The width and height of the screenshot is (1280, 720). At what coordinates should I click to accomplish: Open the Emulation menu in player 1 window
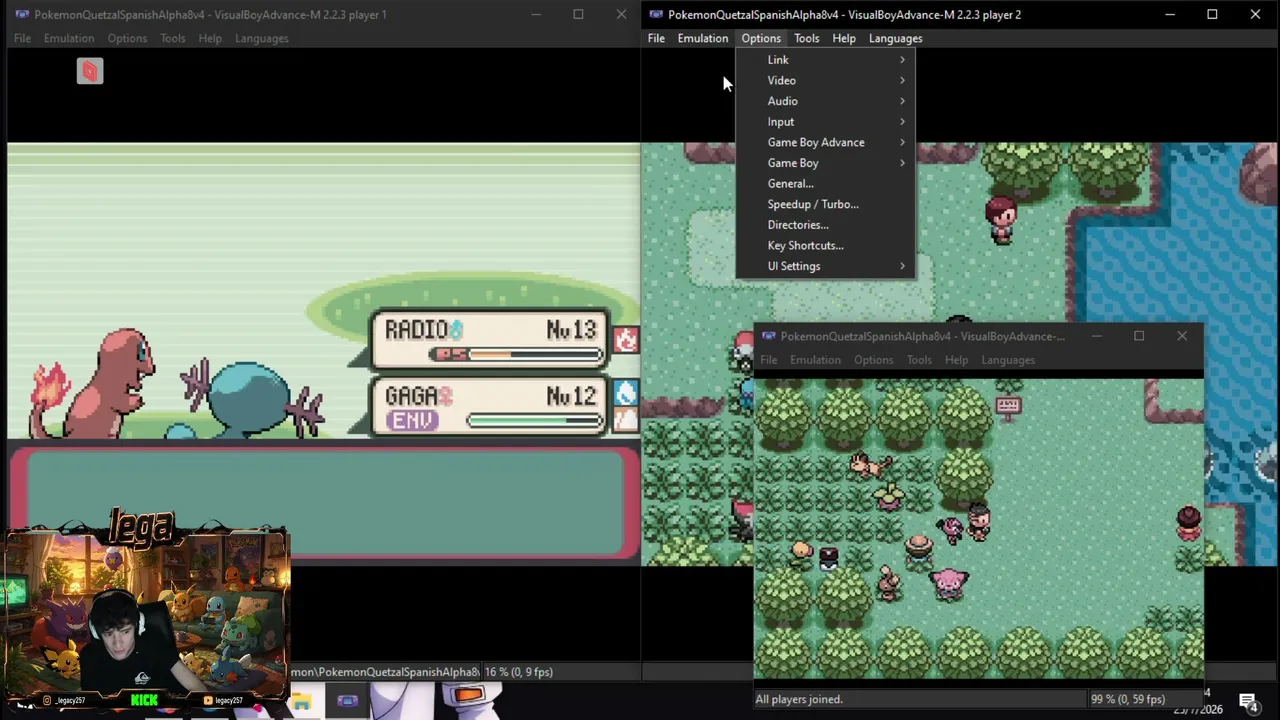(x=69, y=38)
